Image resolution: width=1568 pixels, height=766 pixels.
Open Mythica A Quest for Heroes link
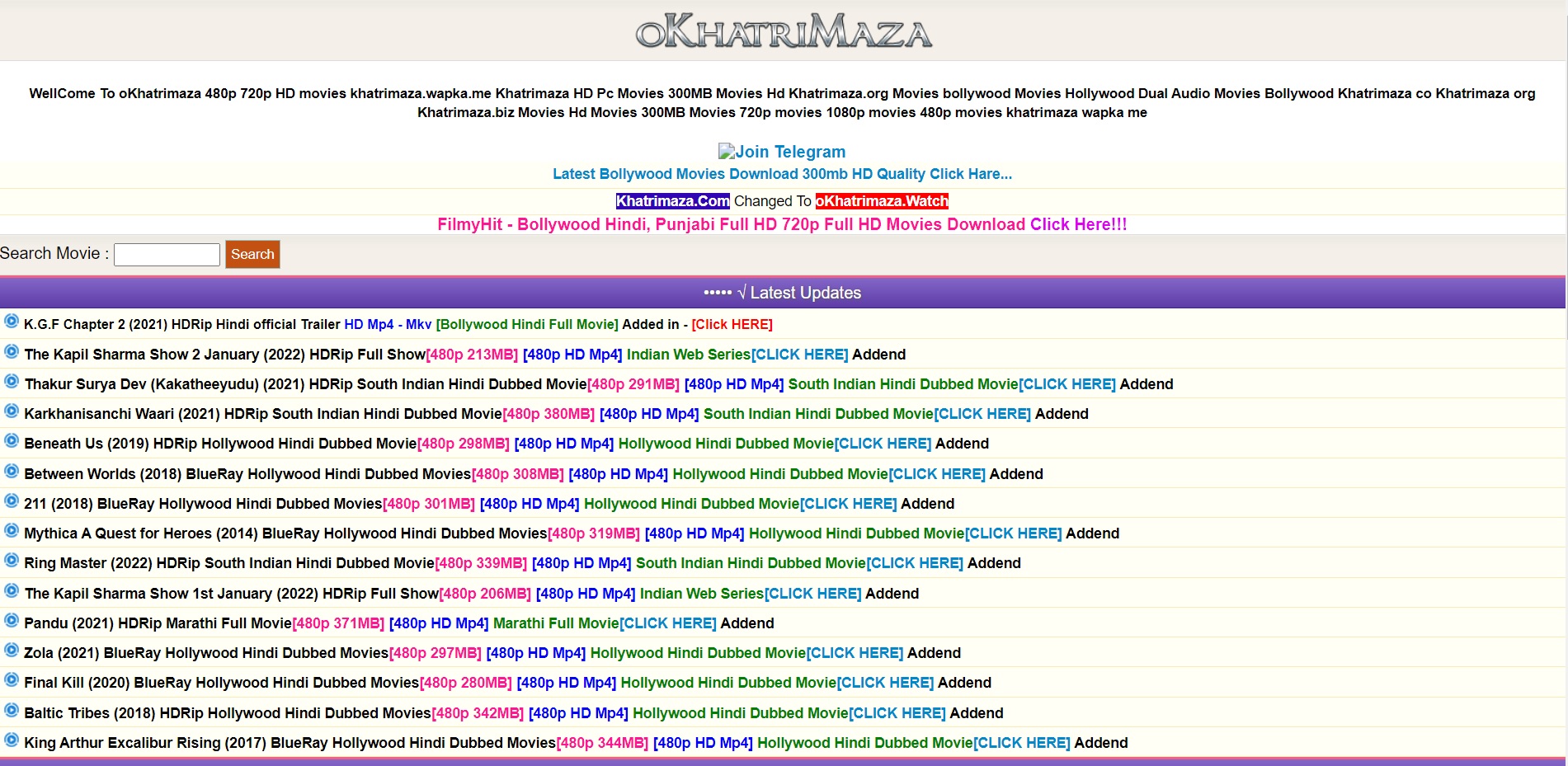tap(285, 533)
